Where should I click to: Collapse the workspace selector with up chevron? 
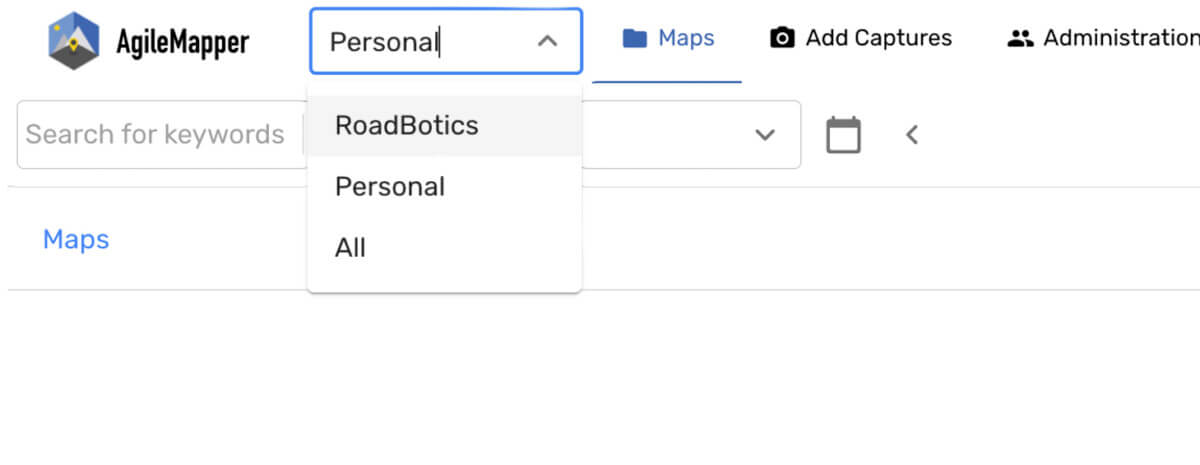point(547,41)
